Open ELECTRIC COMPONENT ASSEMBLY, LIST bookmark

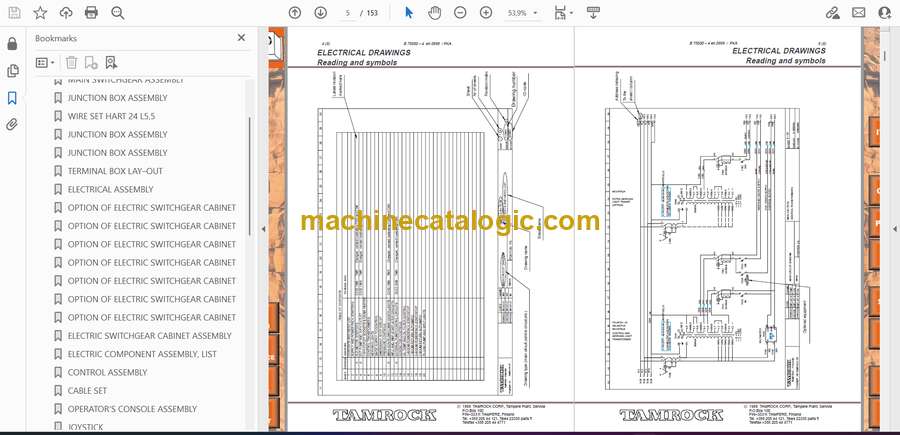coord(142,354)
